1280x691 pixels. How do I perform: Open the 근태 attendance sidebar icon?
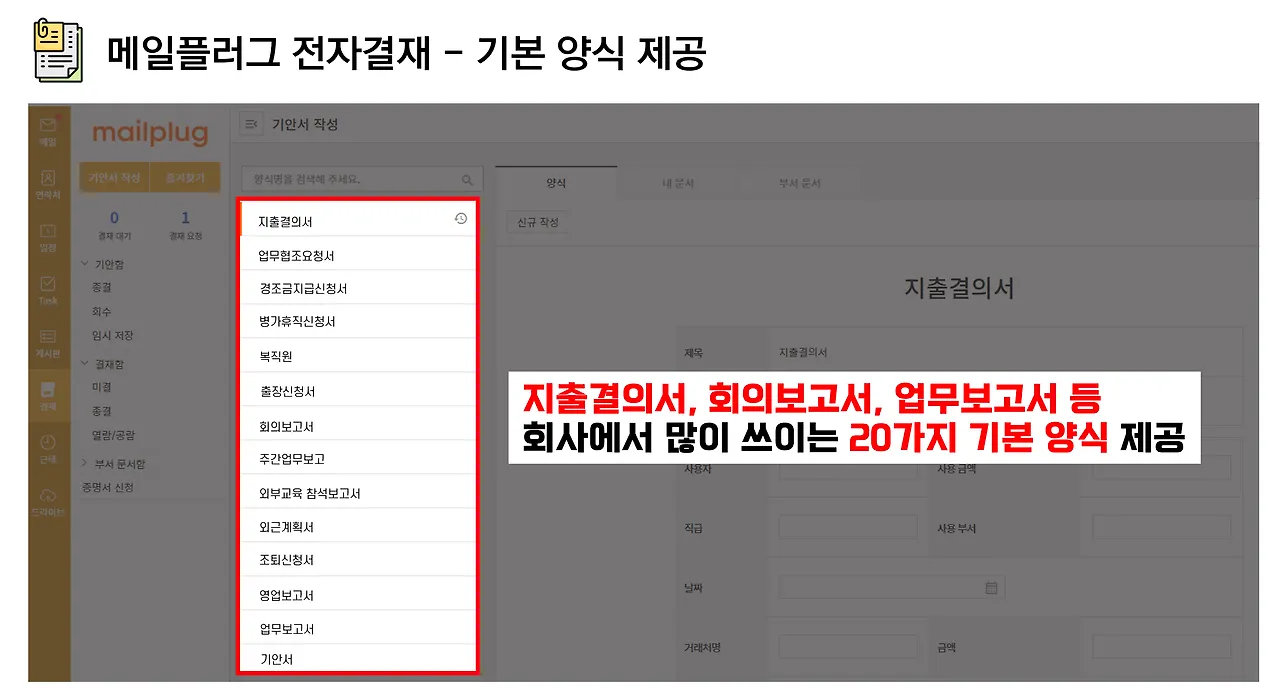[x=47, y=450]
